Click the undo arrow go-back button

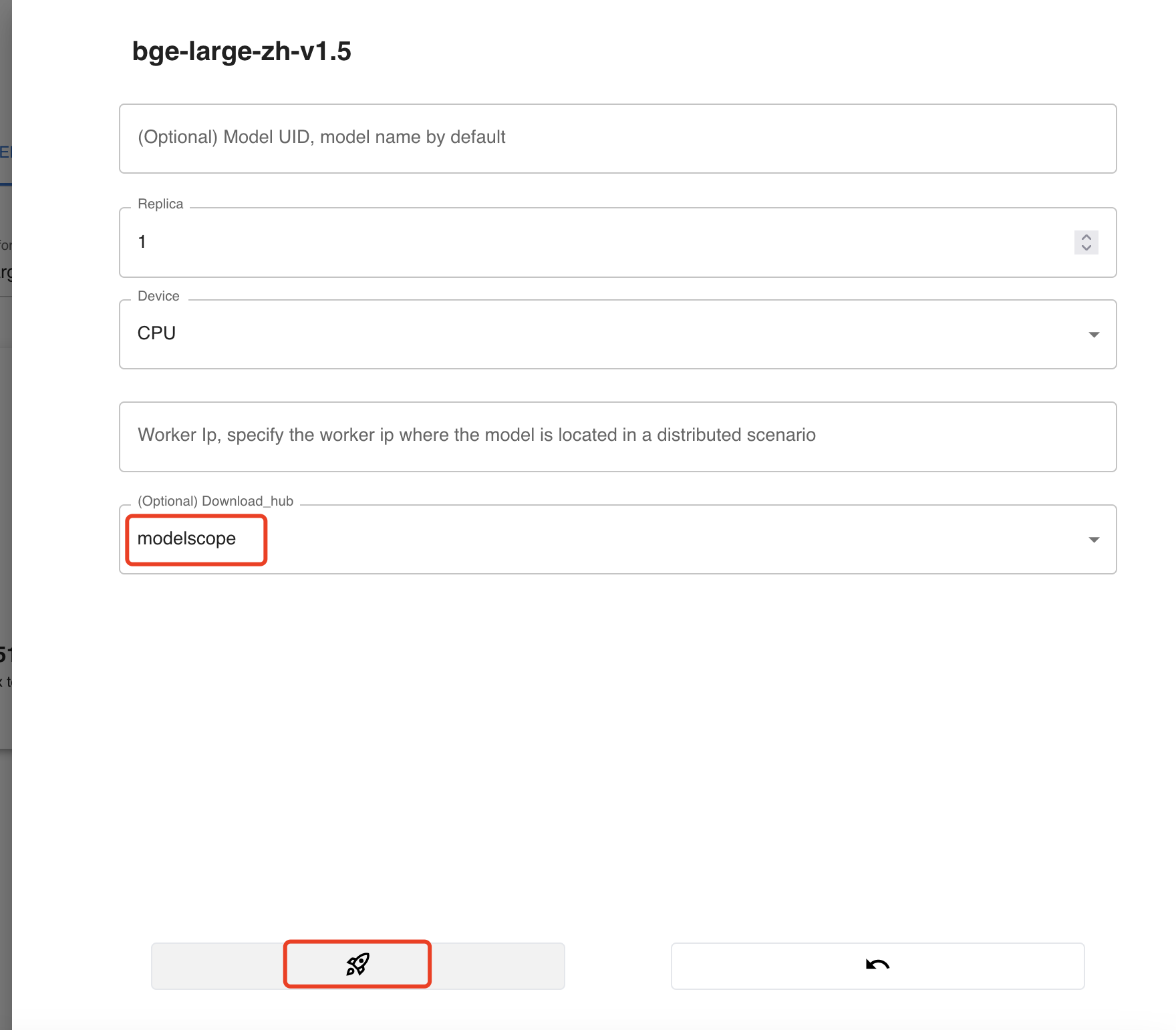(x=877, y=965)
